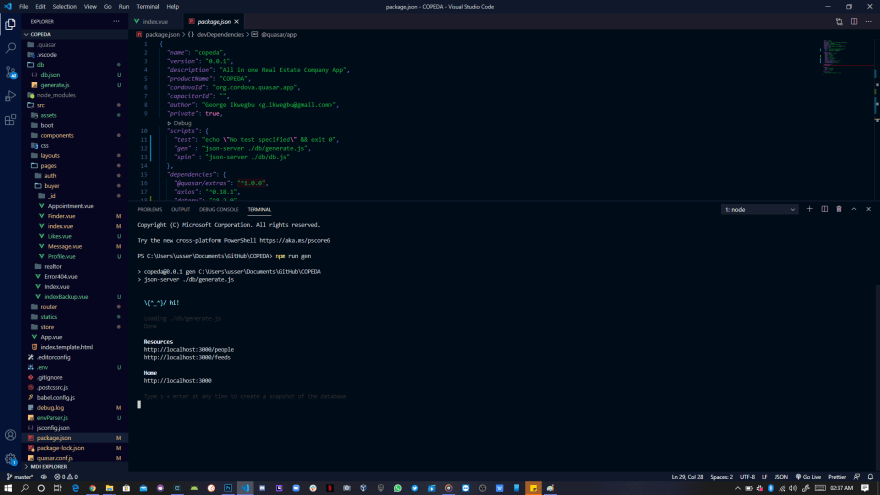
Task: Split the terminal pane
Action: (824, 209)
